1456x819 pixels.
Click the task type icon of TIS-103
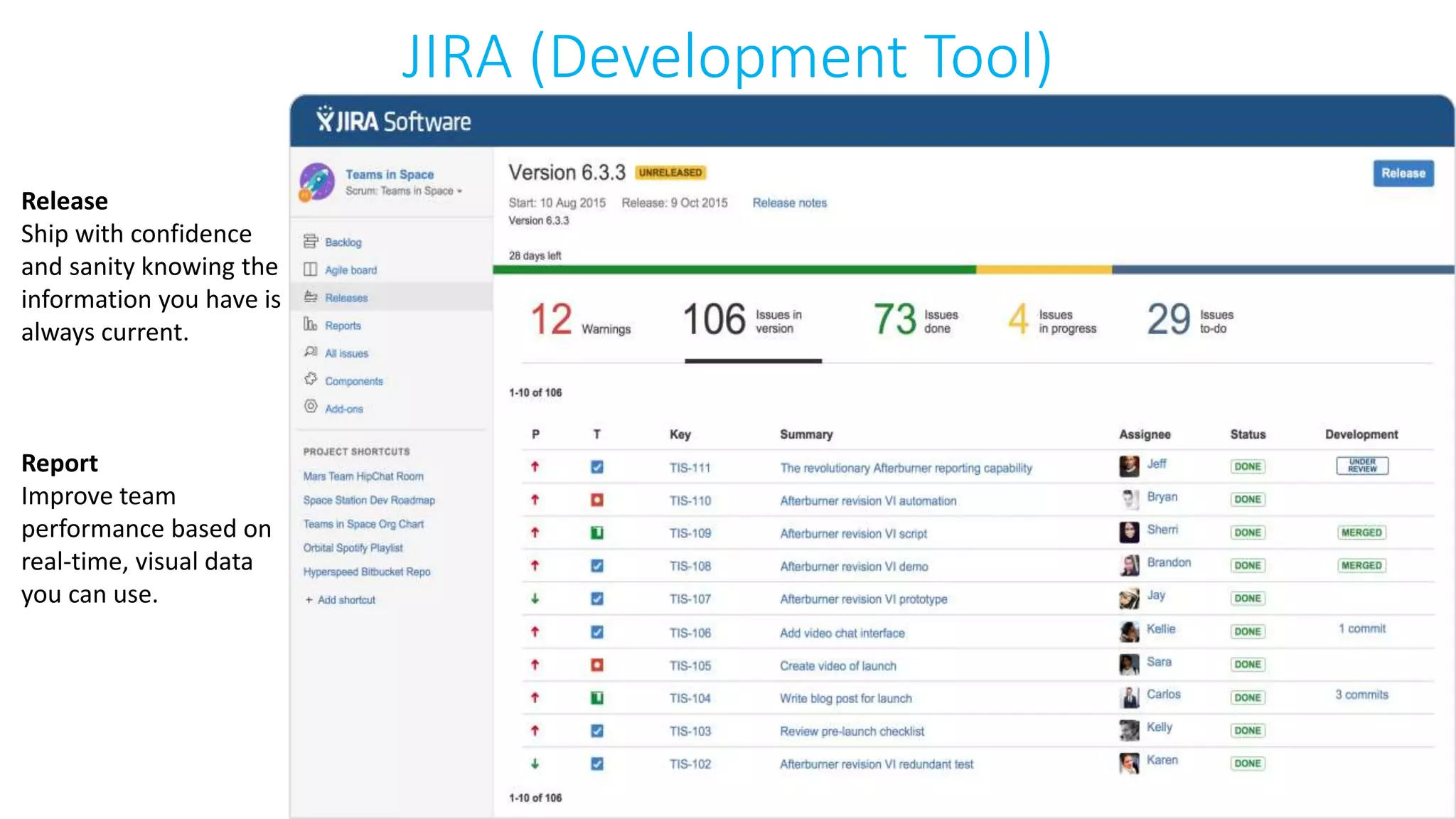coord(597,731)
